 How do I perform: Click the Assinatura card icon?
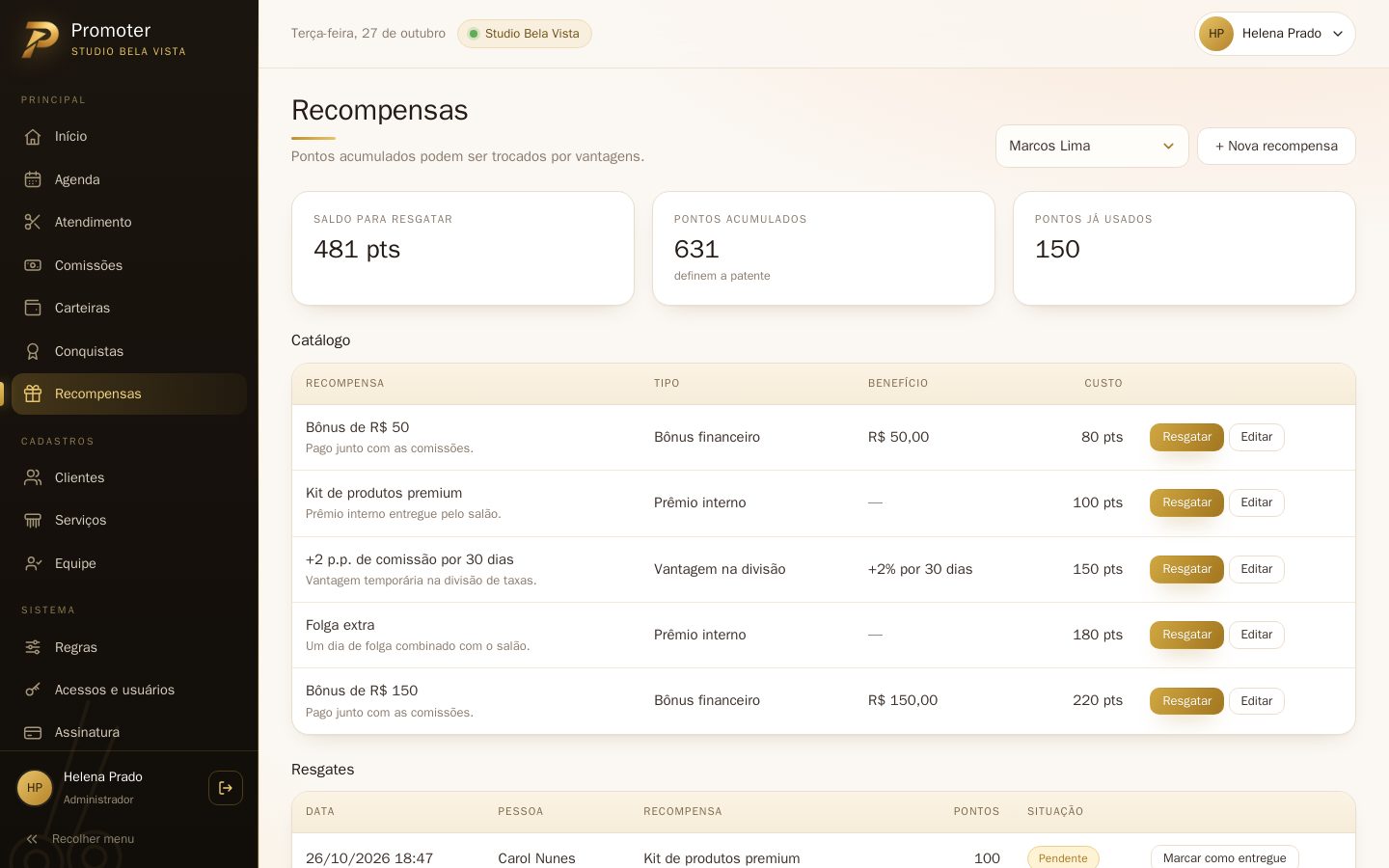(x=33, y=733)
